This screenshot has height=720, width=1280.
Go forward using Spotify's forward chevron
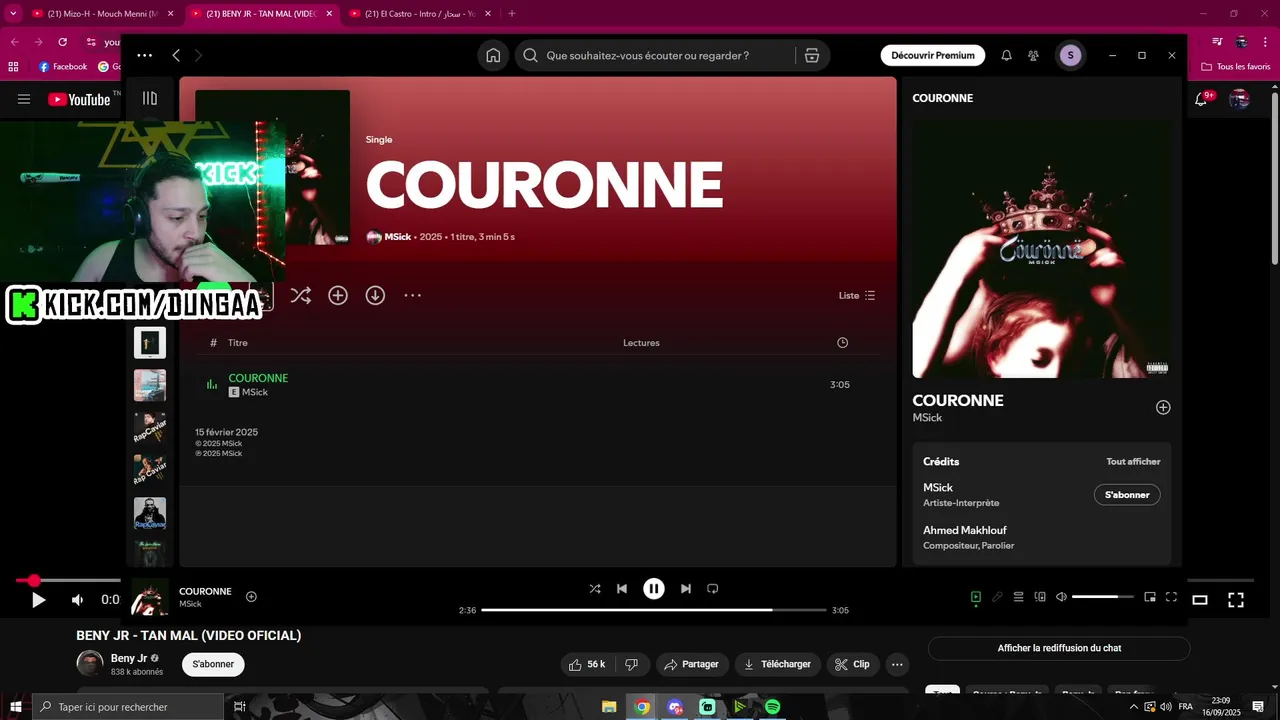[198, 56]
